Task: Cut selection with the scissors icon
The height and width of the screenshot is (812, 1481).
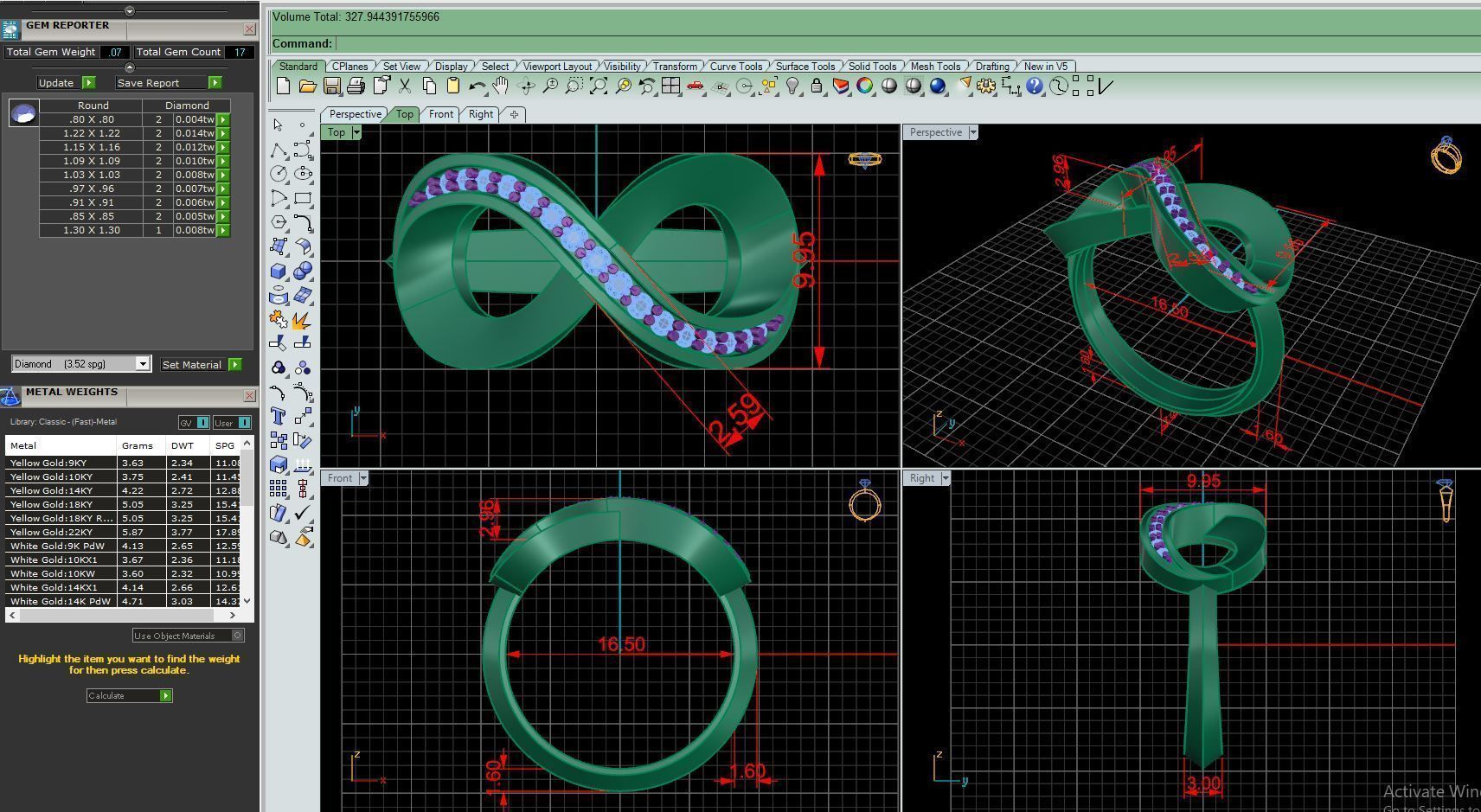Action: coord(405,86)
